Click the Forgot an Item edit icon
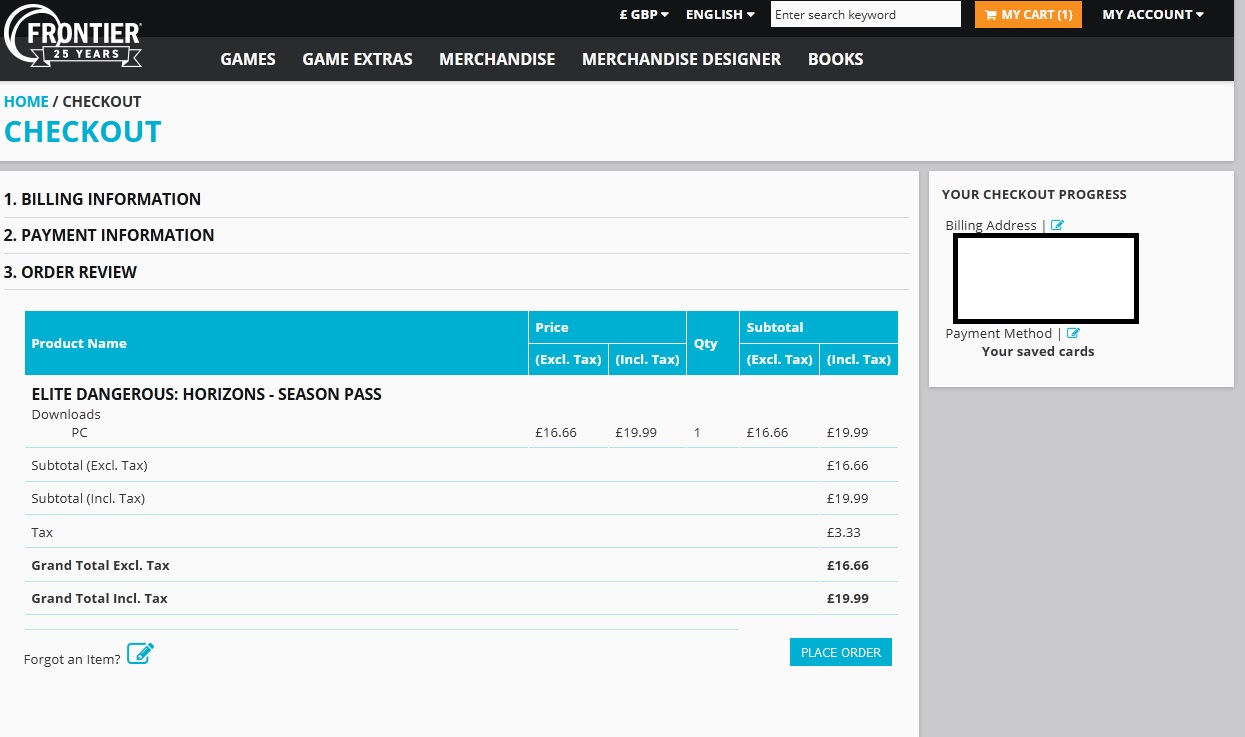Image resolution: width=1245 pixels, height=737 pixels. tap(140, 654)
